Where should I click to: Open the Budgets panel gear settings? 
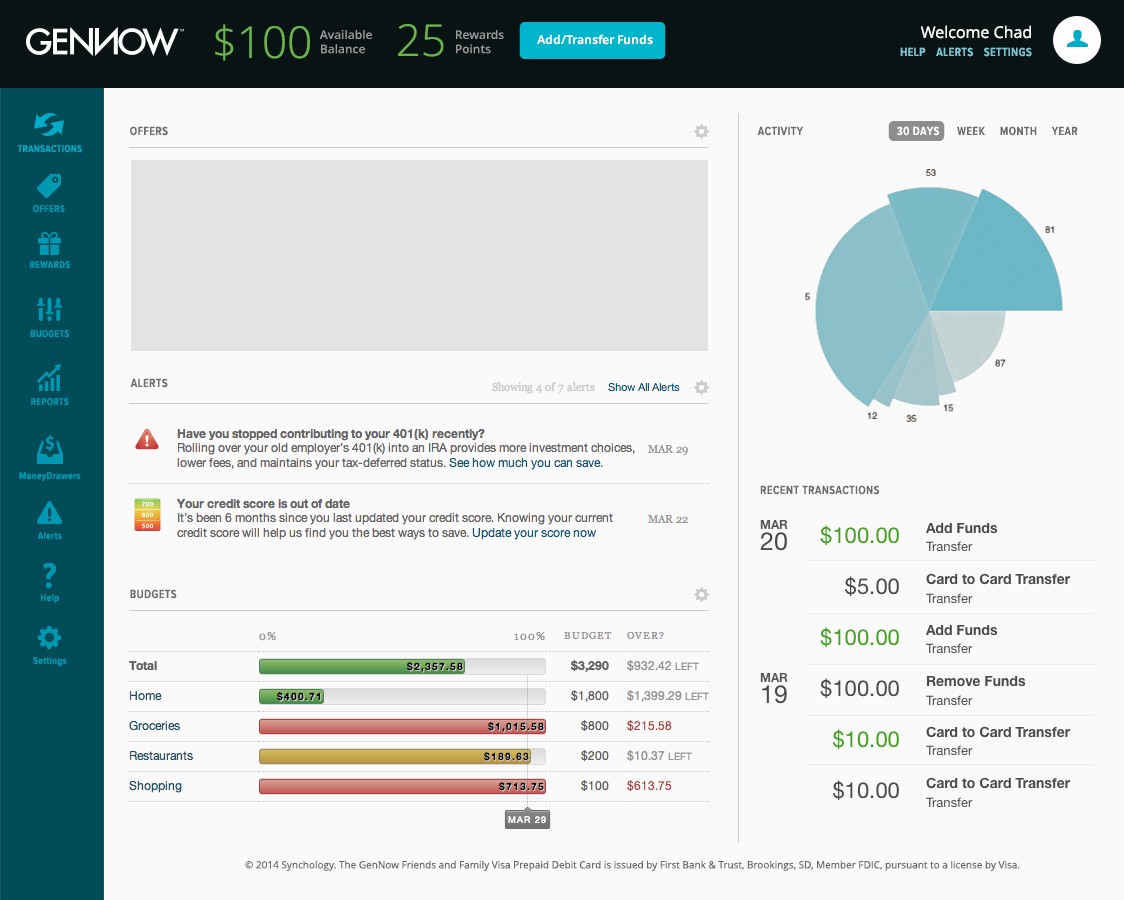pyautogui.click(x=701, y=595)
